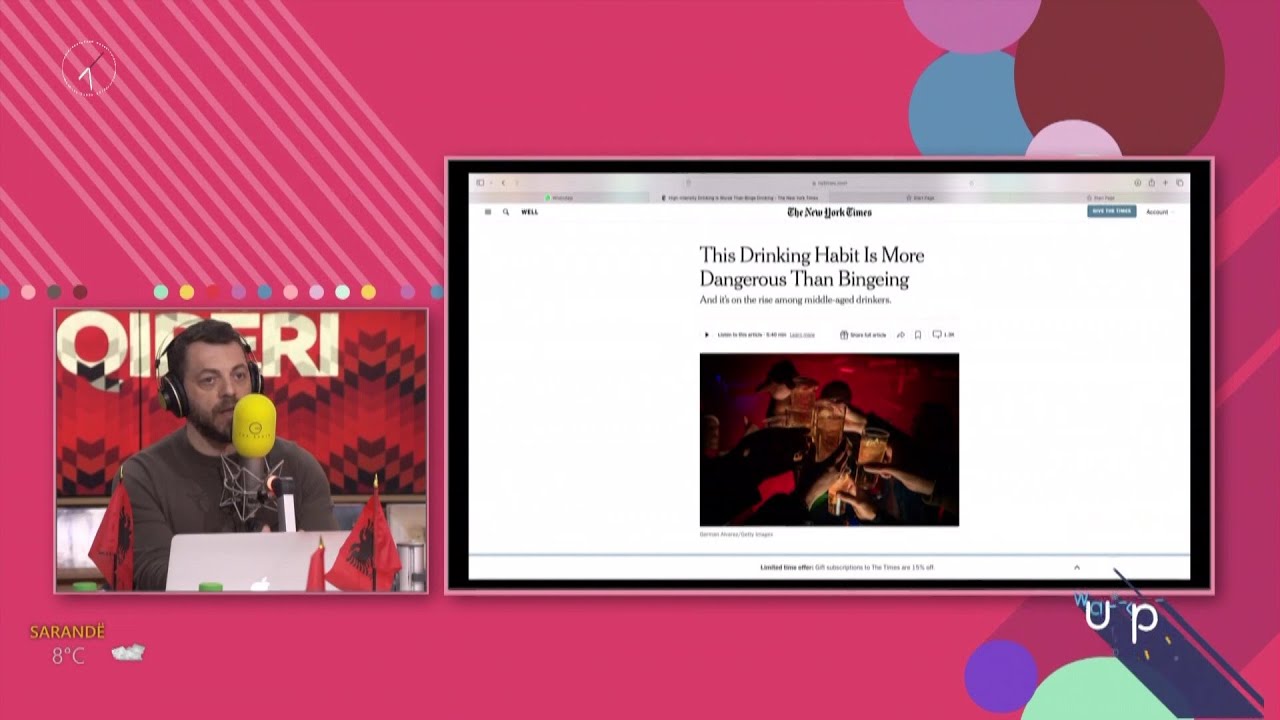Click the SARANDË weather city label
The width and height of the screenshot is (1280, 720).
(67, 632)
